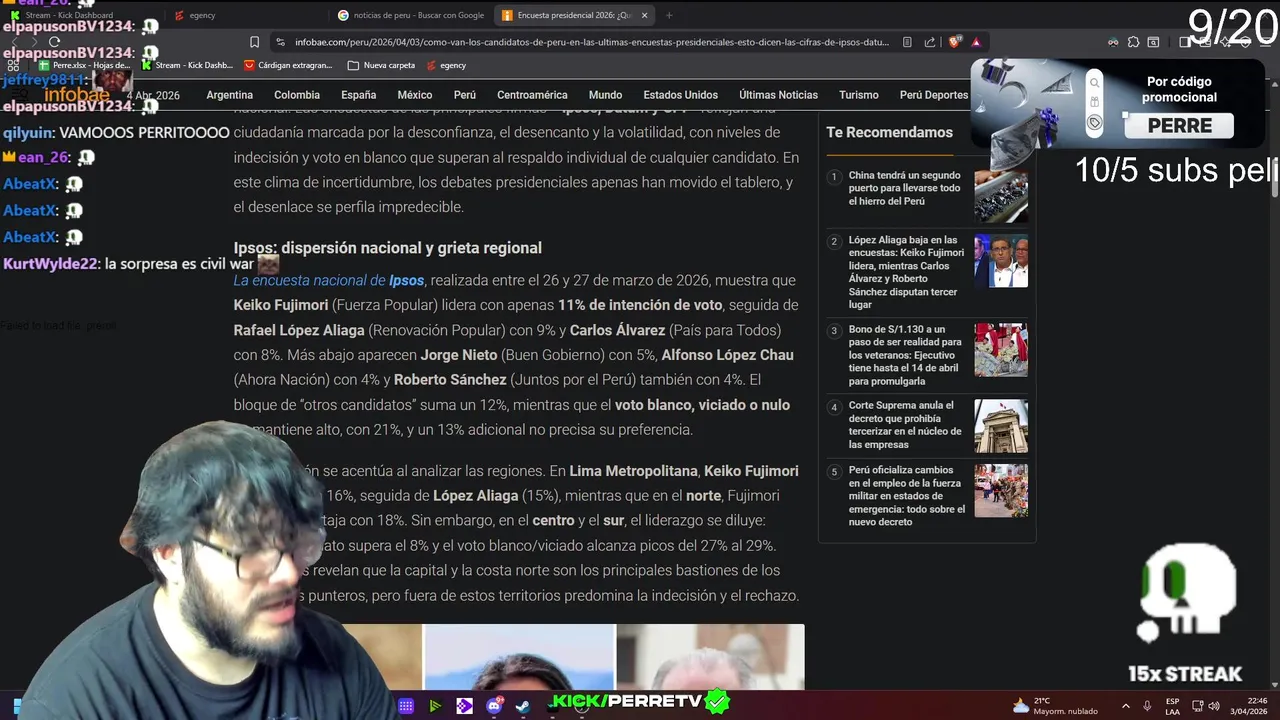The image size is (1280, 720).
Task: Open 'Corte Suprema anula el decreto' article
Action: [x=905, y=425]
